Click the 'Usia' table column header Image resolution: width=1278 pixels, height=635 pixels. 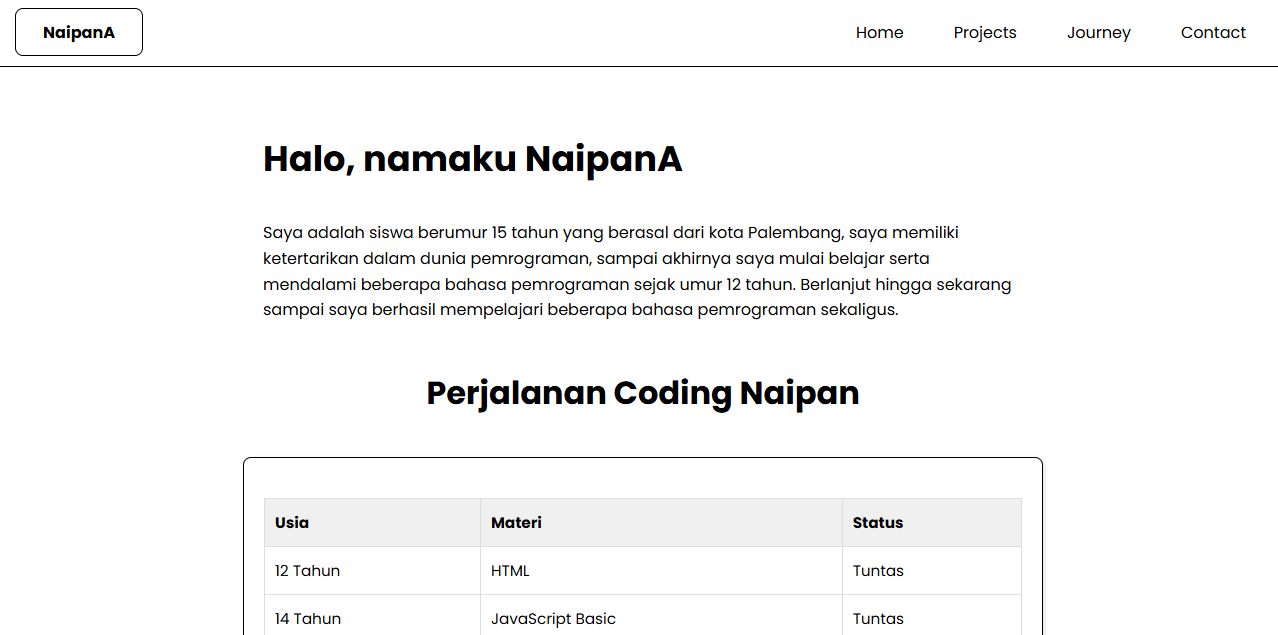pos(292,522)
